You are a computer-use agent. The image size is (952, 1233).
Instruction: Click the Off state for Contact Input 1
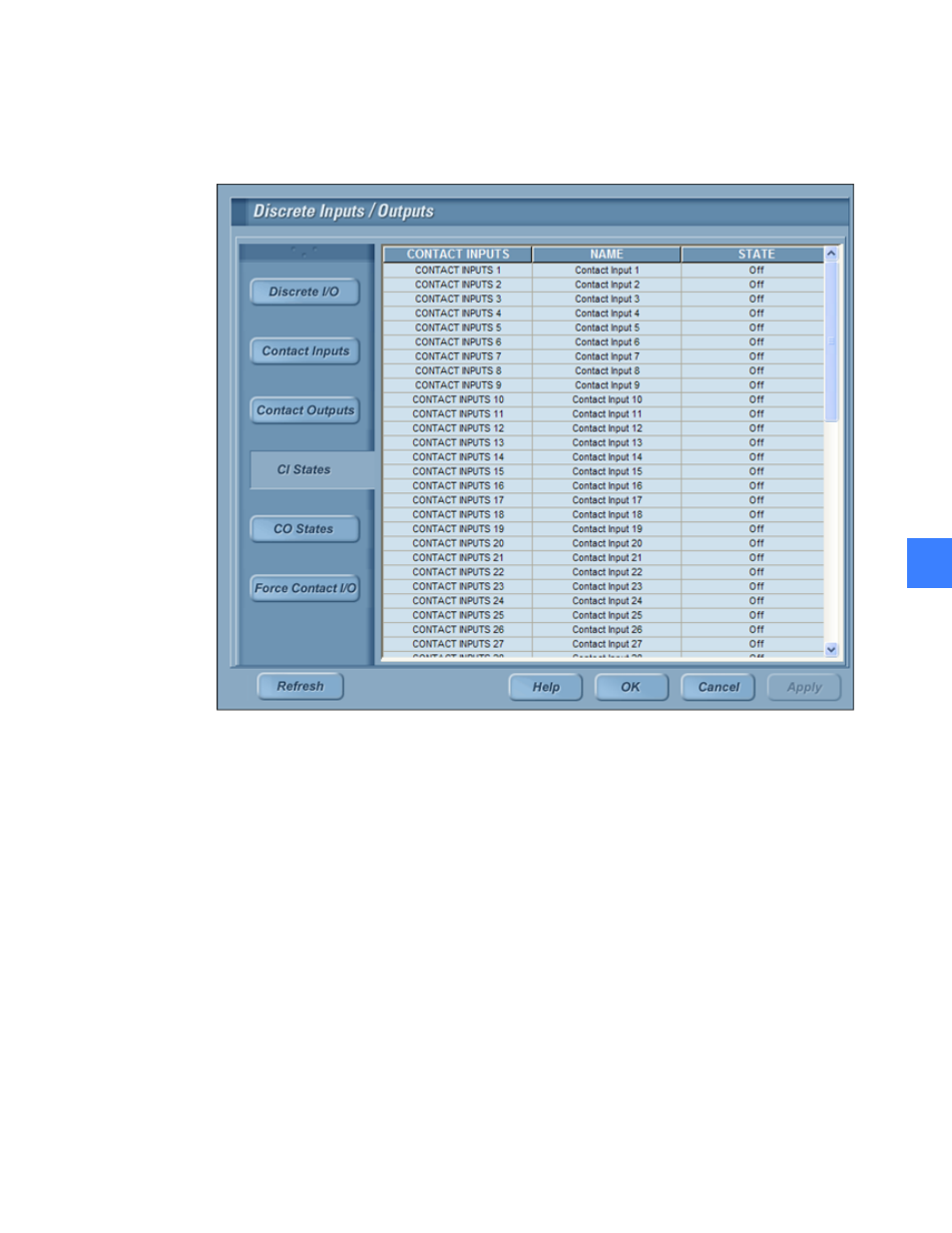coord(753,271)
